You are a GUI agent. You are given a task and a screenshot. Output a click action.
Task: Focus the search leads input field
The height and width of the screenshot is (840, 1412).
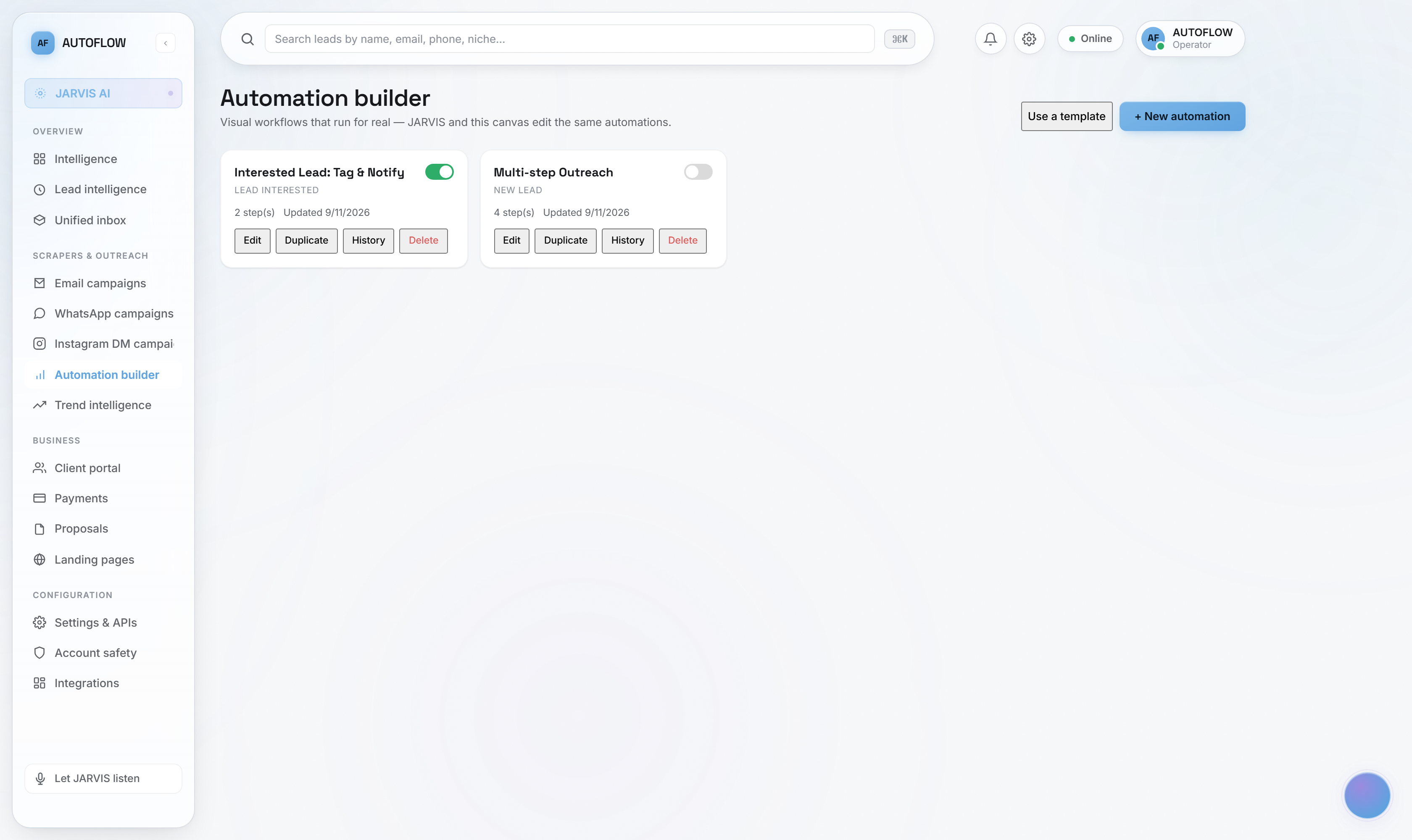(569, 39)
